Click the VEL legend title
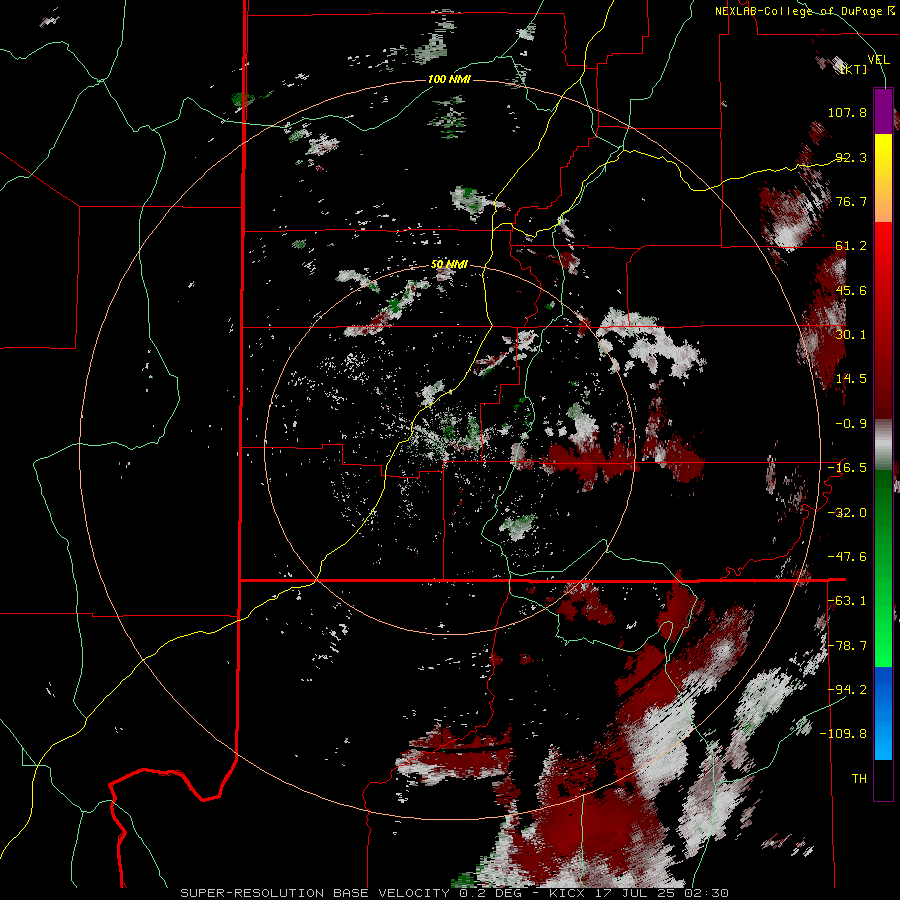 click(878, 59)
